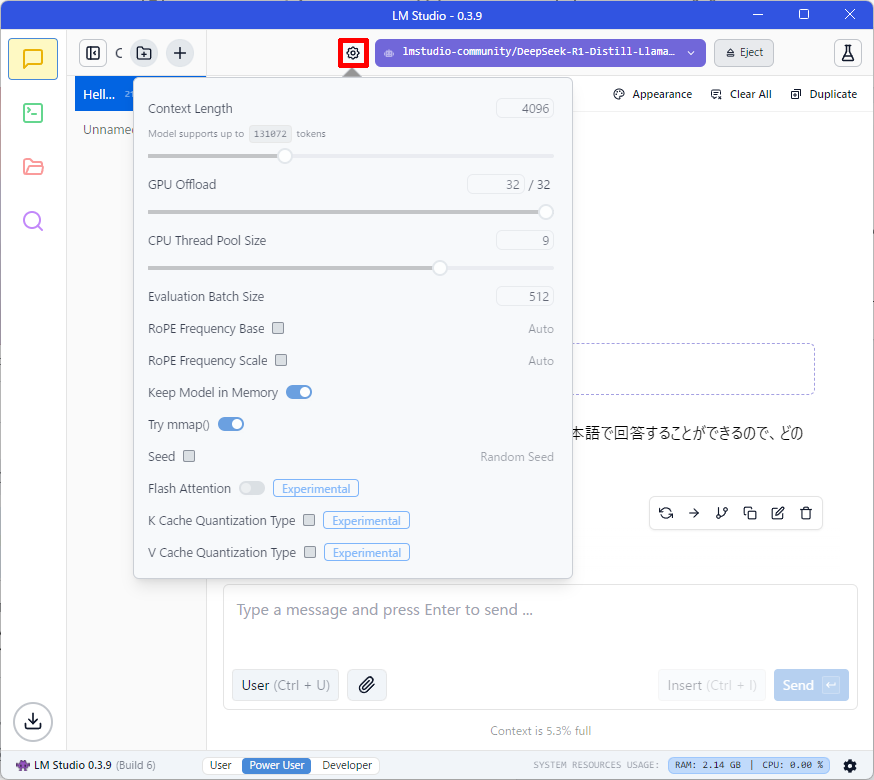Open the advanced configuration flask icon
874x780 pixels.
coord(847,53)
